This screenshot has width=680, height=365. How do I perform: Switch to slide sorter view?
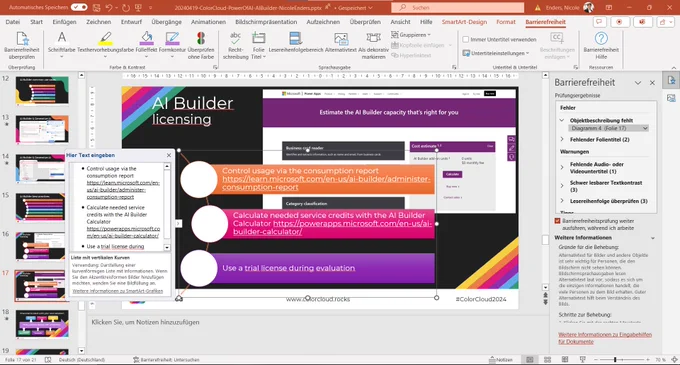547,360
